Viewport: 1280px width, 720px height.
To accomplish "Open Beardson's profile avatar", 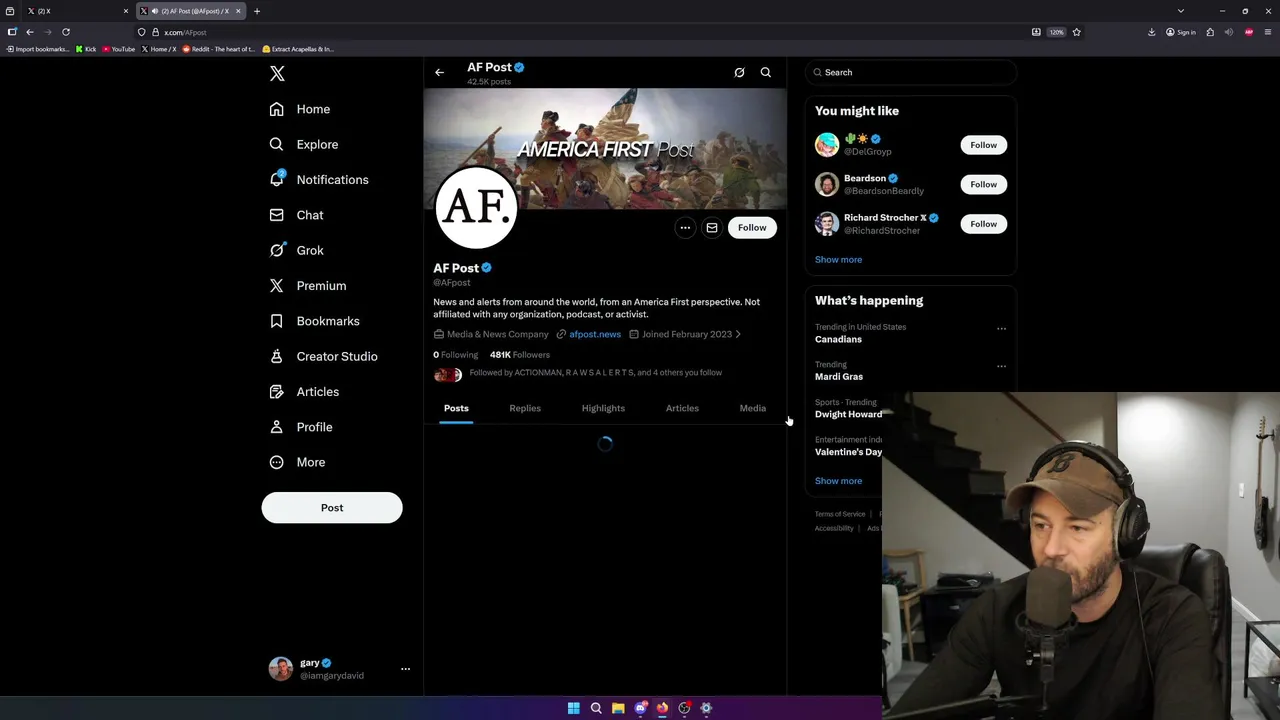I will (x=826, y=184).
